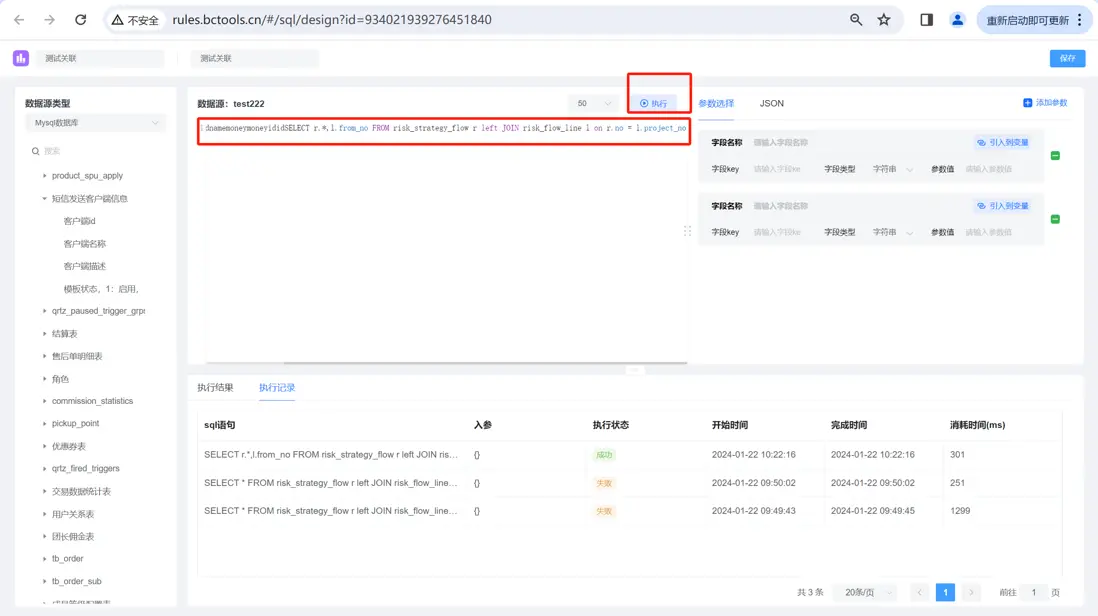
Task: Click the first 测试关联 name field
Action: [x=100, y=58]
